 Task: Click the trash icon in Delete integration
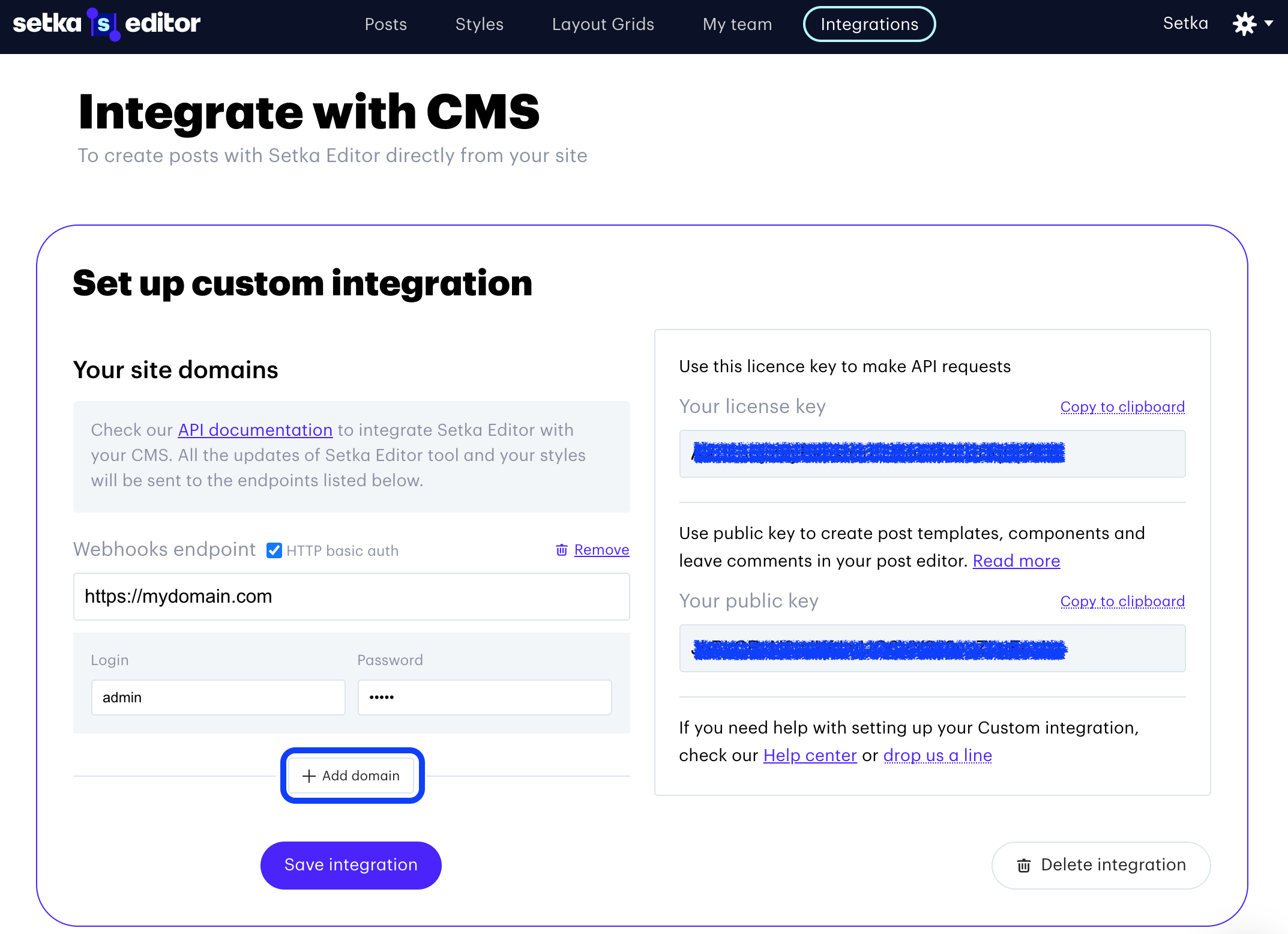coord(1023,865)
